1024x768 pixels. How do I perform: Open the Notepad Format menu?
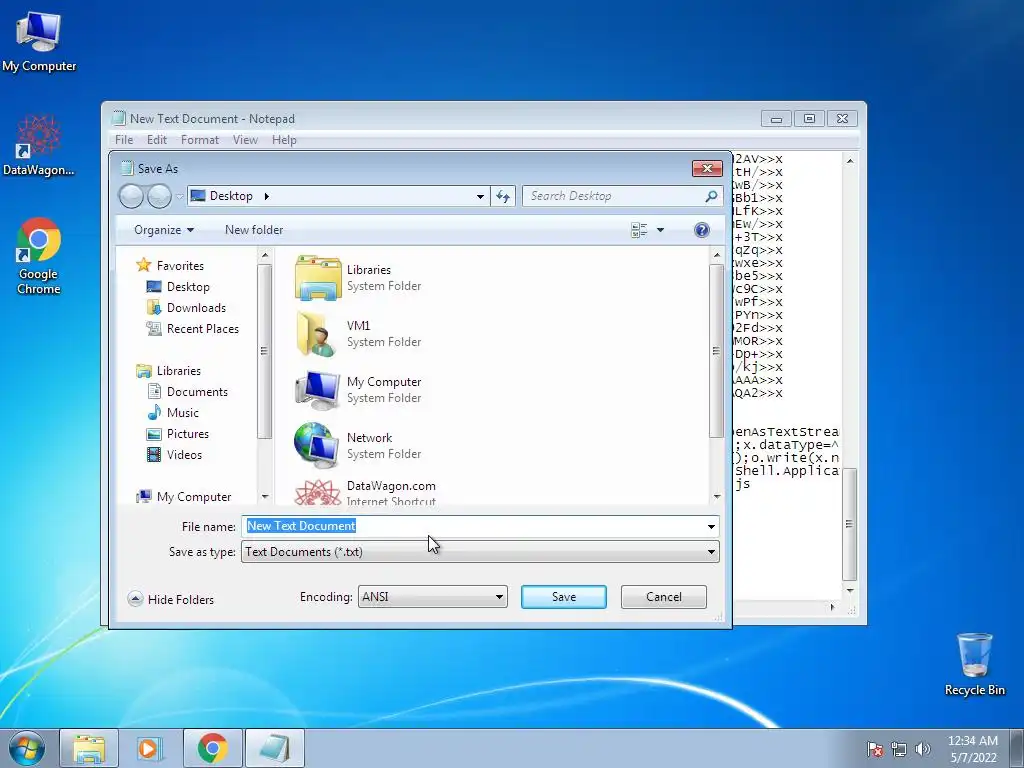click(x=200, y=140)
